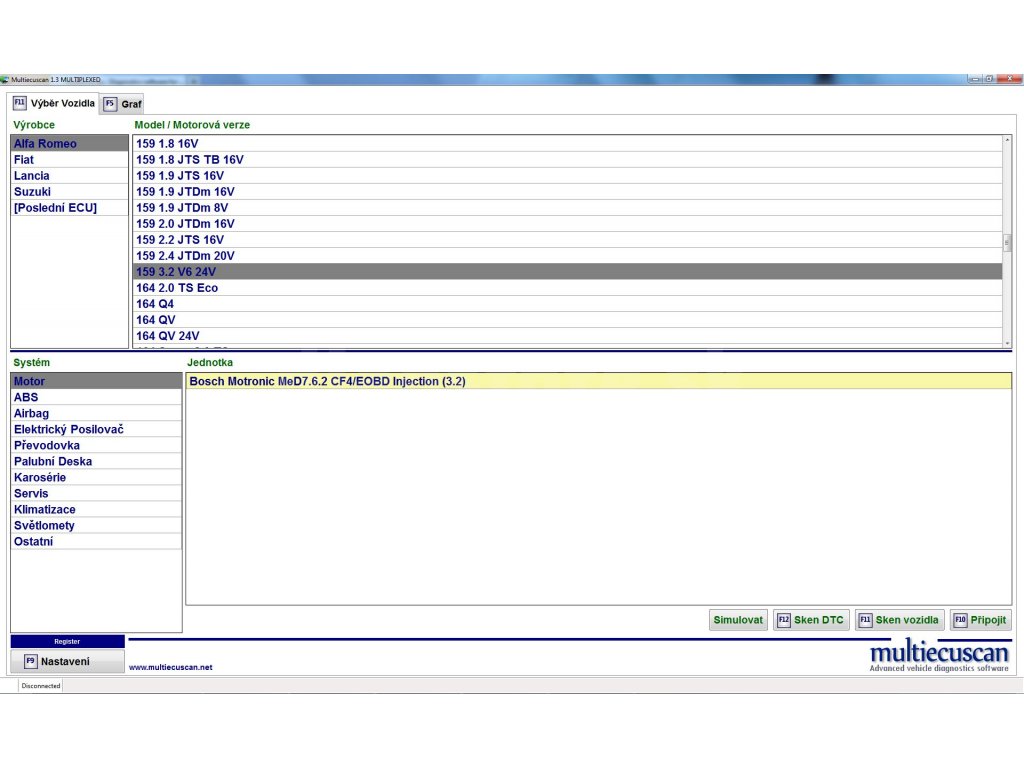This screenshot has width=1024, height=768.
Task: Open Nastavení settings
Action: [67, 661]
